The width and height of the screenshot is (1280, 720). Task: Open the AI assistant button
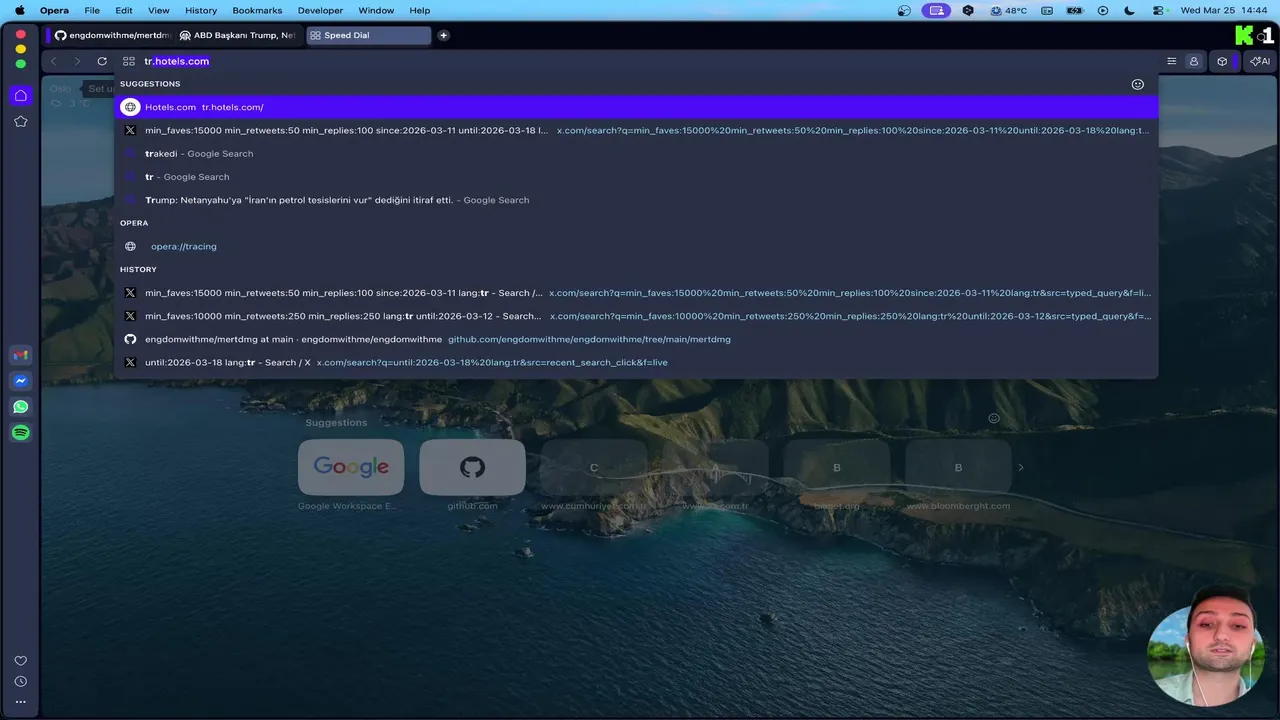tap(1260, 61)
